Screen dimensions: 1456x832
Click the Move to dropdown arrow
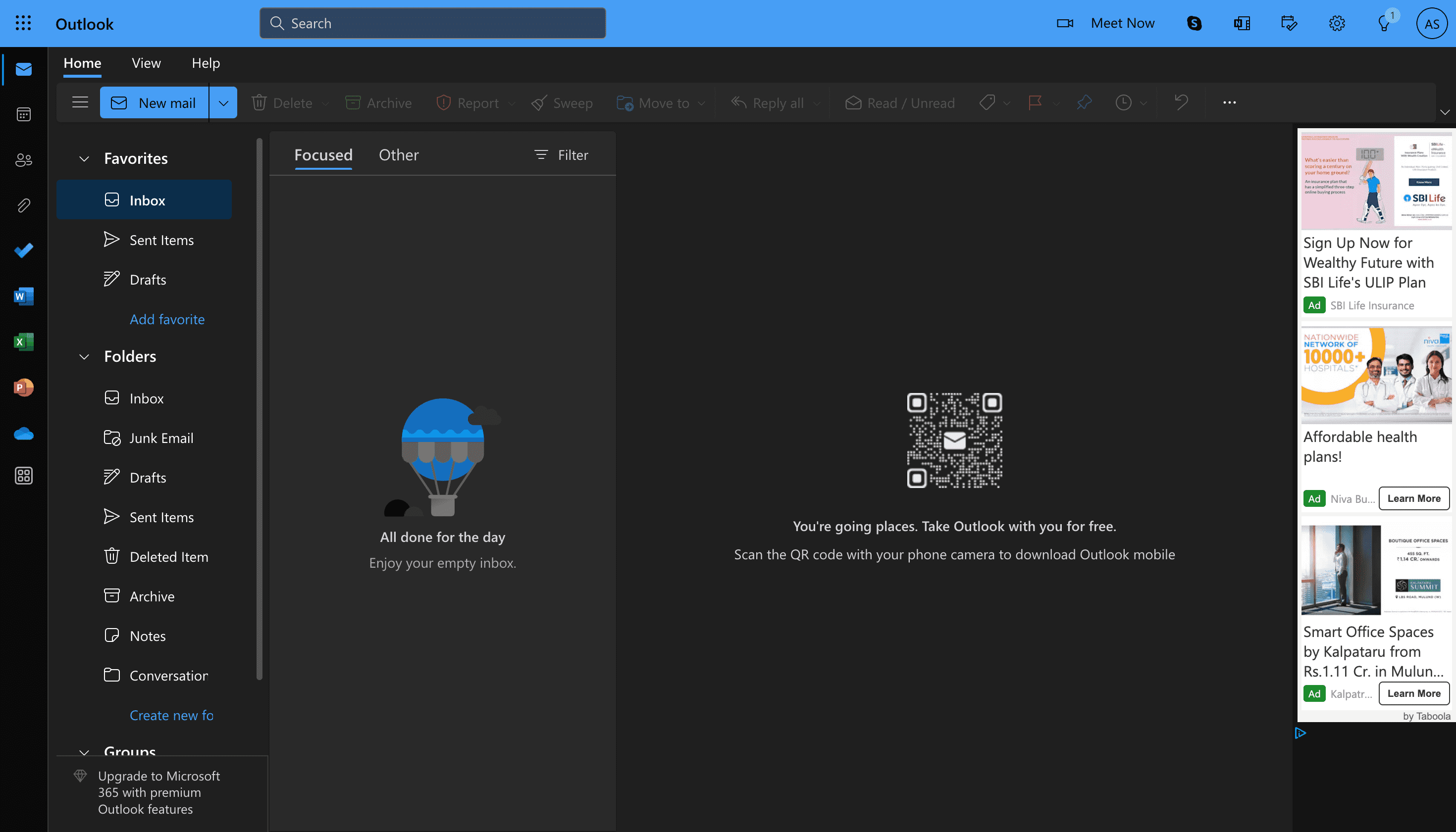tap(703, 101)
